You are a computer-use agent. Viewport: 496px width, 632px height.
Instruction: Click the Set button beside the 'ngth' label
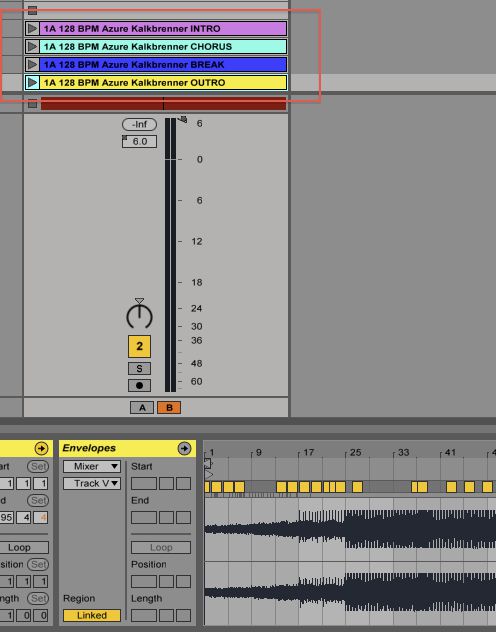pos(38,598)
